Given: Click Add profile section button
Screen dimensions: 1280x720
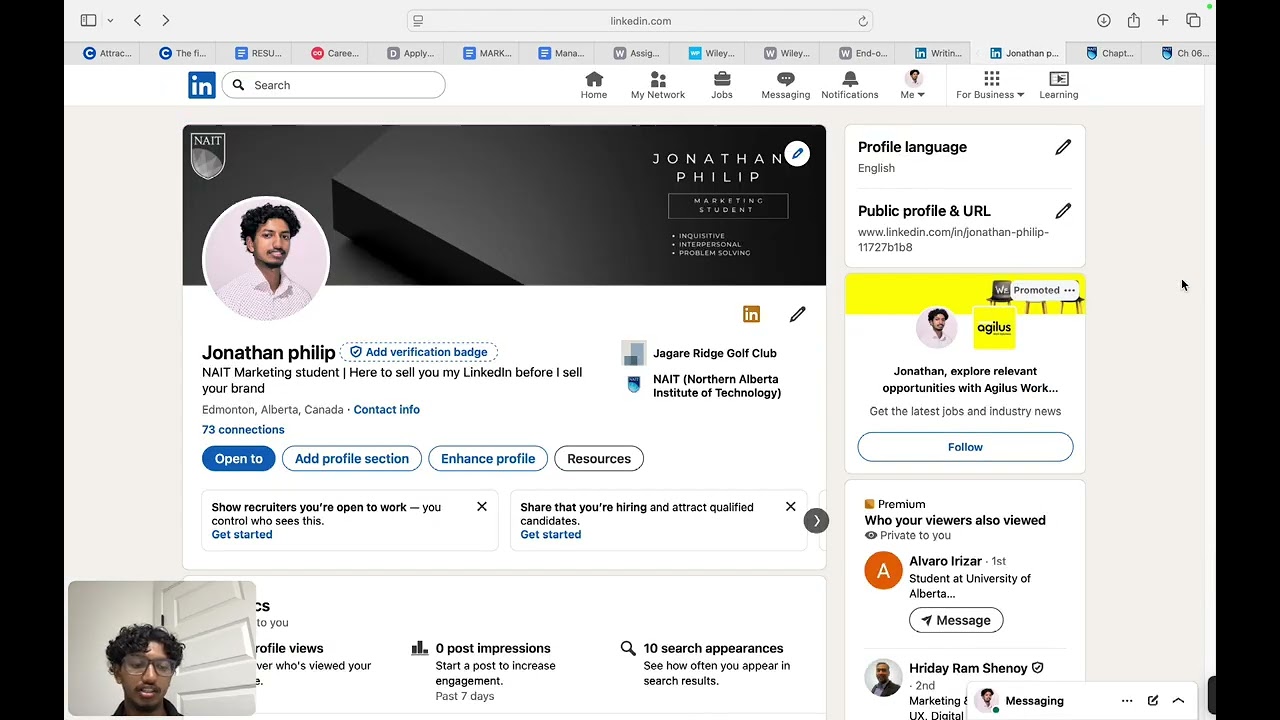Looking at the screenshot, I should (x=352, y=459).
